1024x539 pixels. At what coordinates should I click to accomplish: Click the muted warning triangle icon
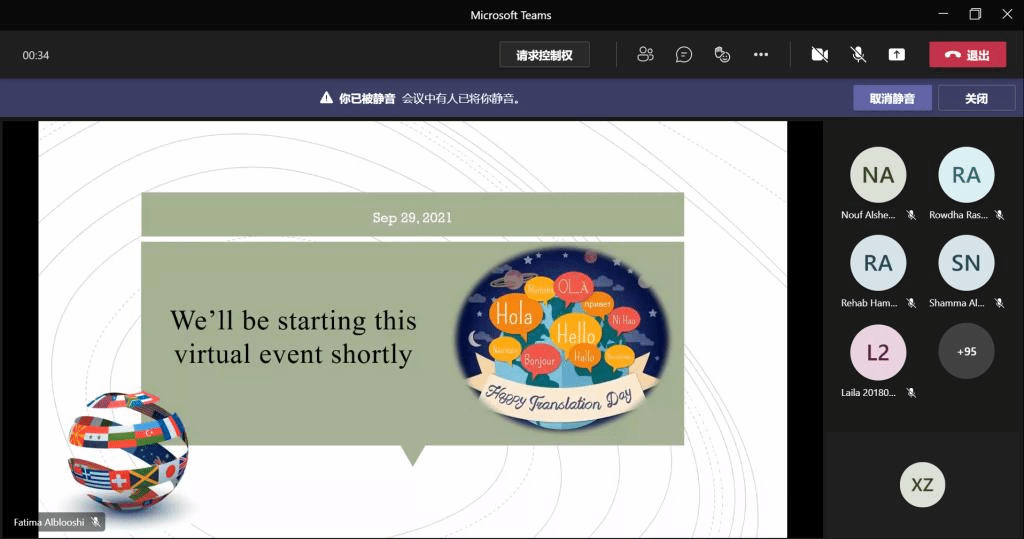[x=327, y=98]
